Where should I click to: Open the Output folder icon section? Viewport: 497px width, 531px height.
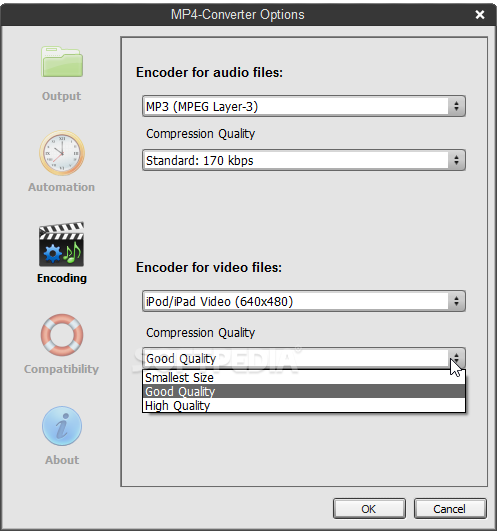(x=62, y=62)
